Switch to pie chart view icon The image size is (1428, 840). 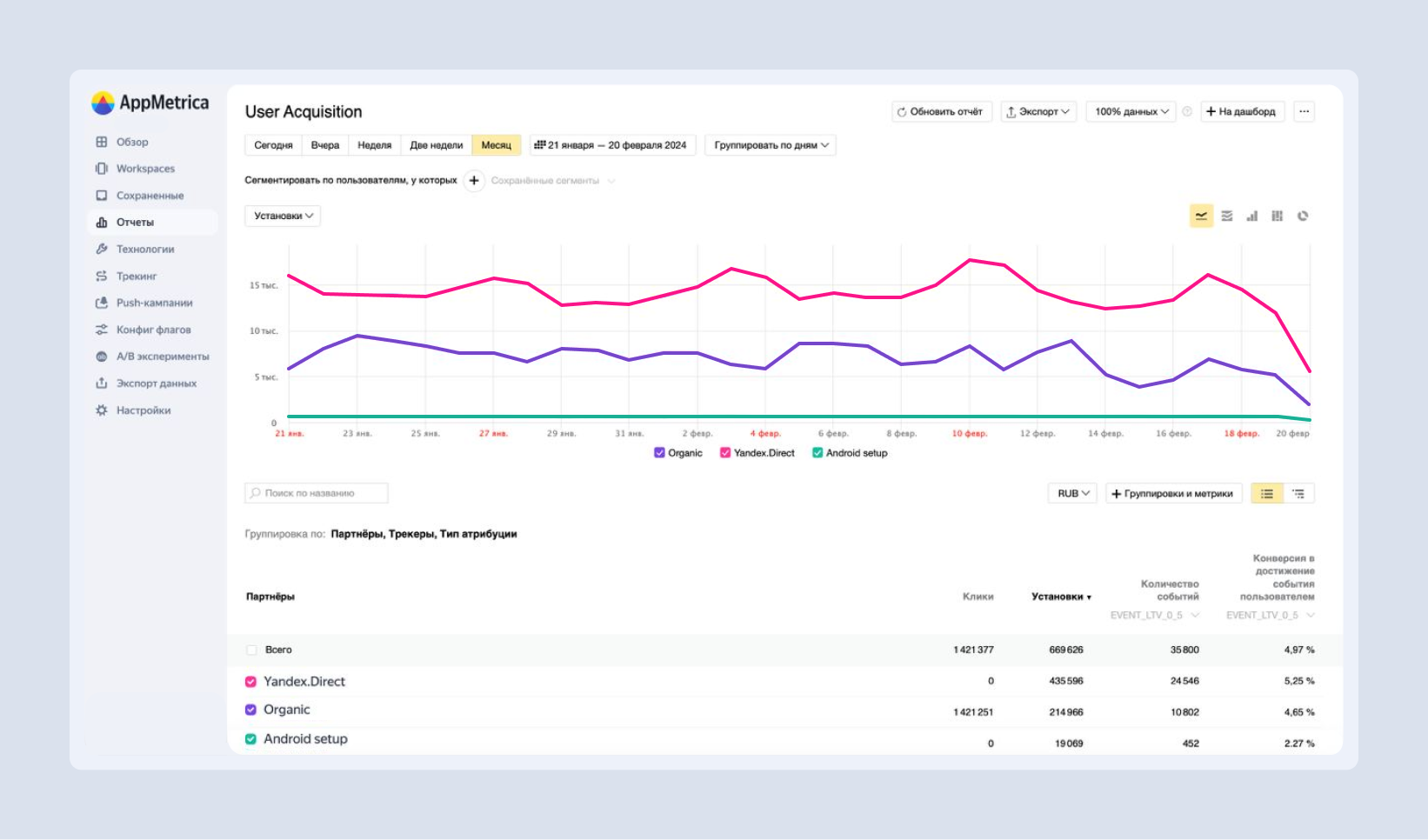[x=1303, y=217]
